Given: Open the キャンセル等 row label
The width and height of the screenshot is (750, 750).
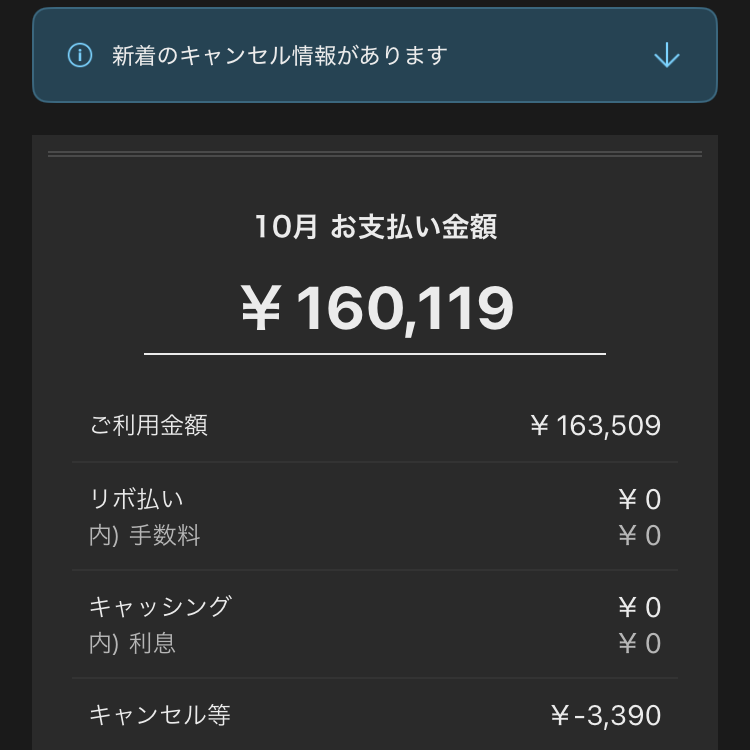Looking at the screenshot, I should pyautogui.click(x=160, y=715).
